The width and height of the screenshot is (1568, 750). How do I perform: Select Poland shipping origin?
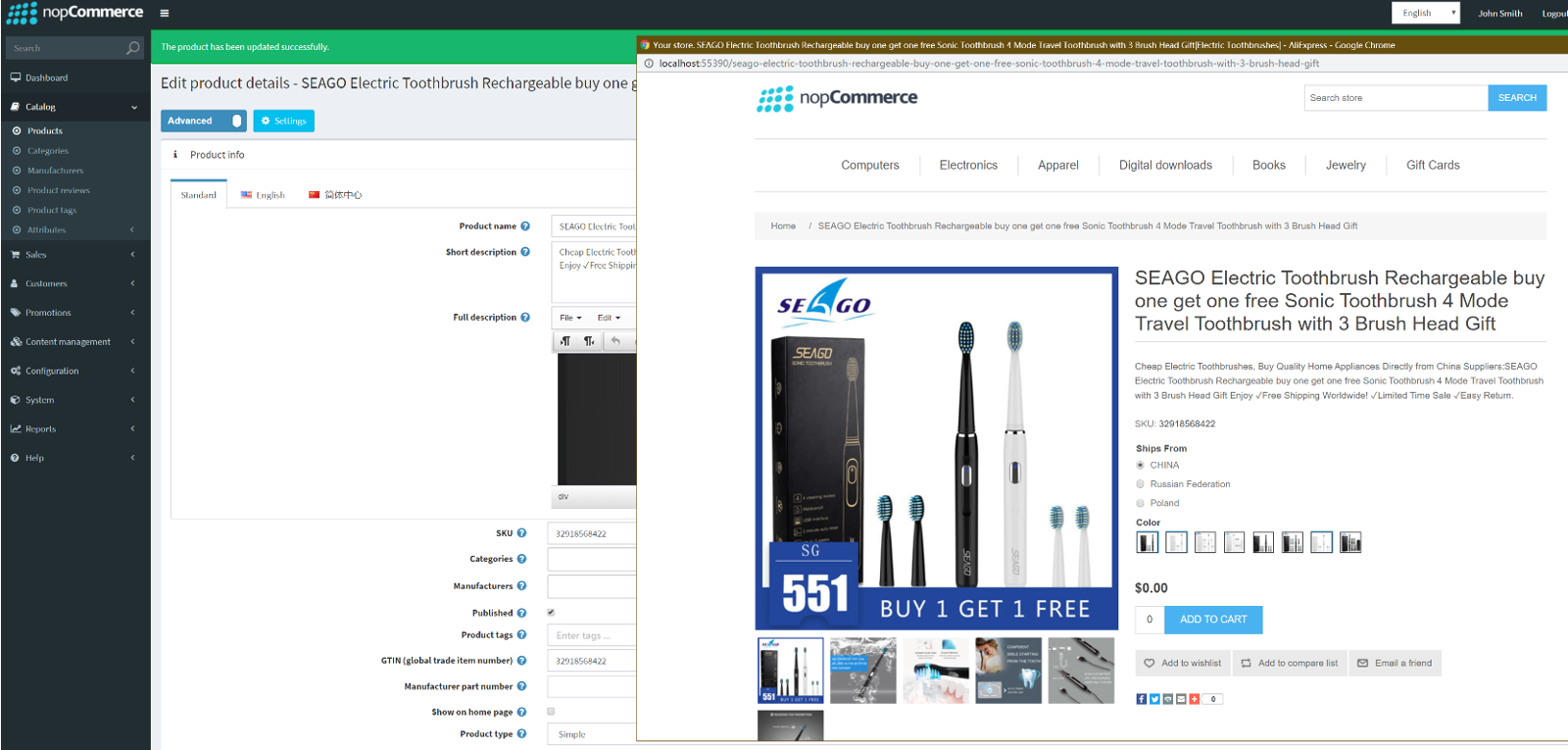(1140, 503)
